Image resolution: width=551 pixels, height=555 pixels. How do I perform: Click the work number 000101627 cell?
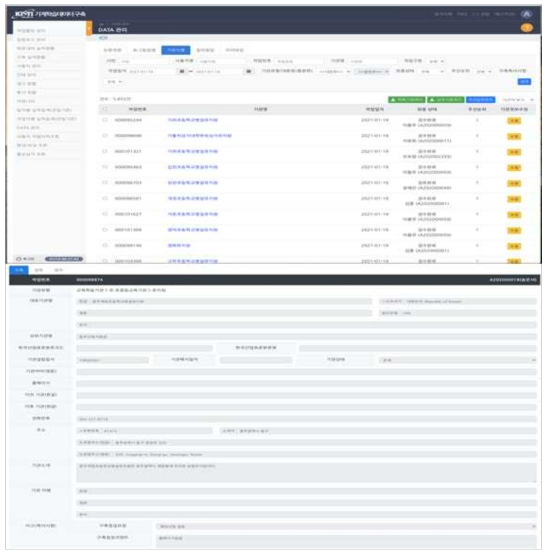(x=128, y=214)
